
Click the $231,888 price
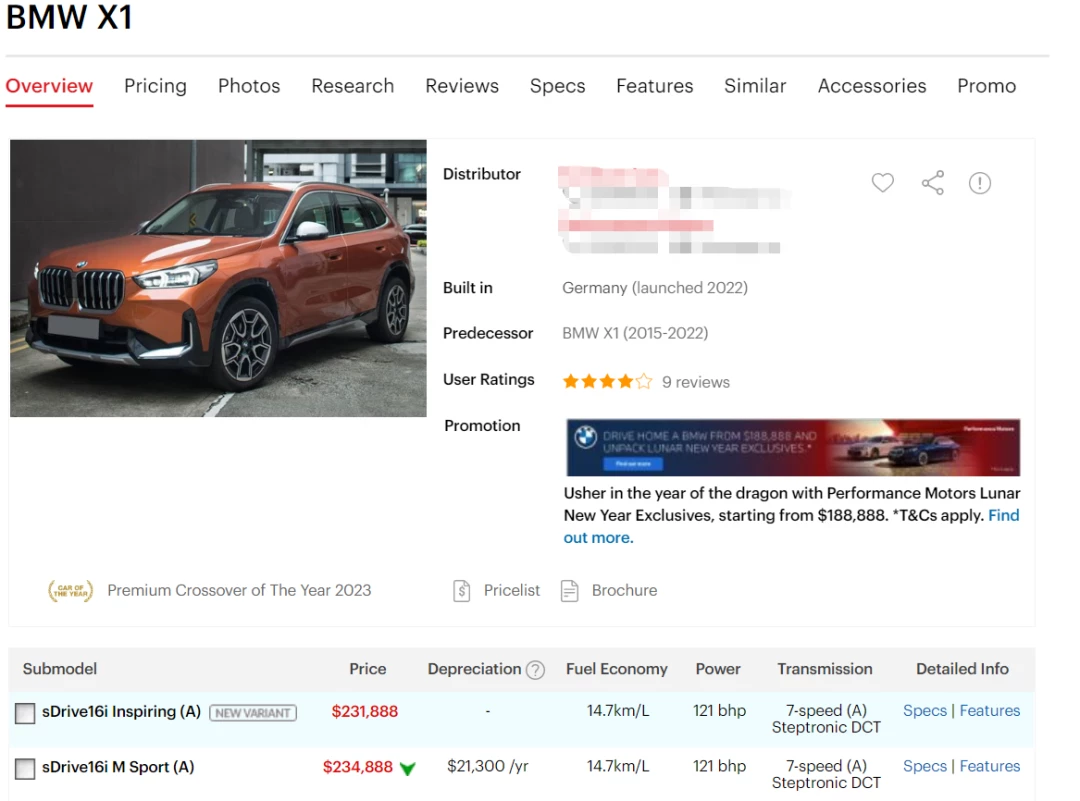point(364,711)
